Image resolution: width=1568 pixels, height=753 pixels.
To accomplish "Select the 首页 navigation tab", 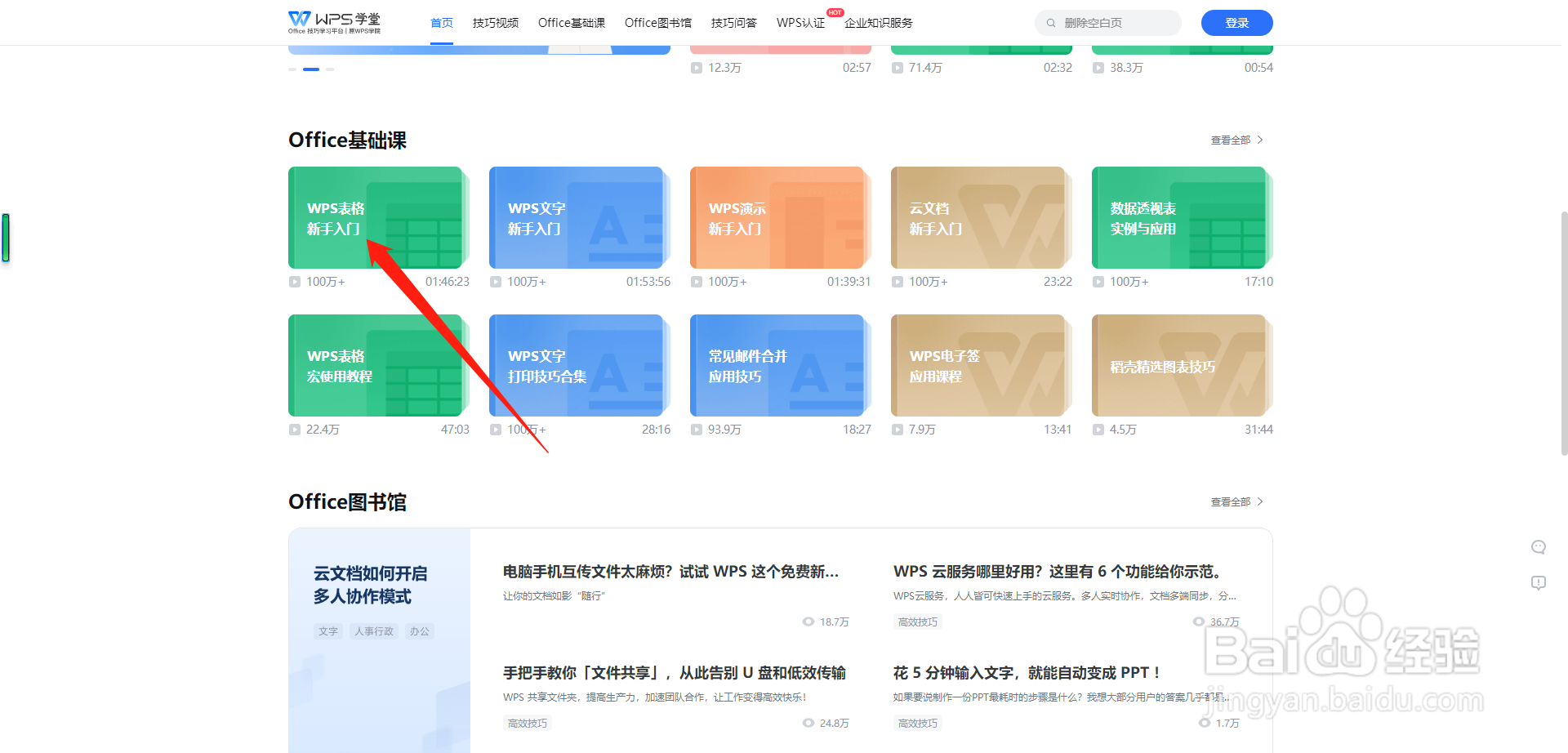I will click(x=442, y=23).
